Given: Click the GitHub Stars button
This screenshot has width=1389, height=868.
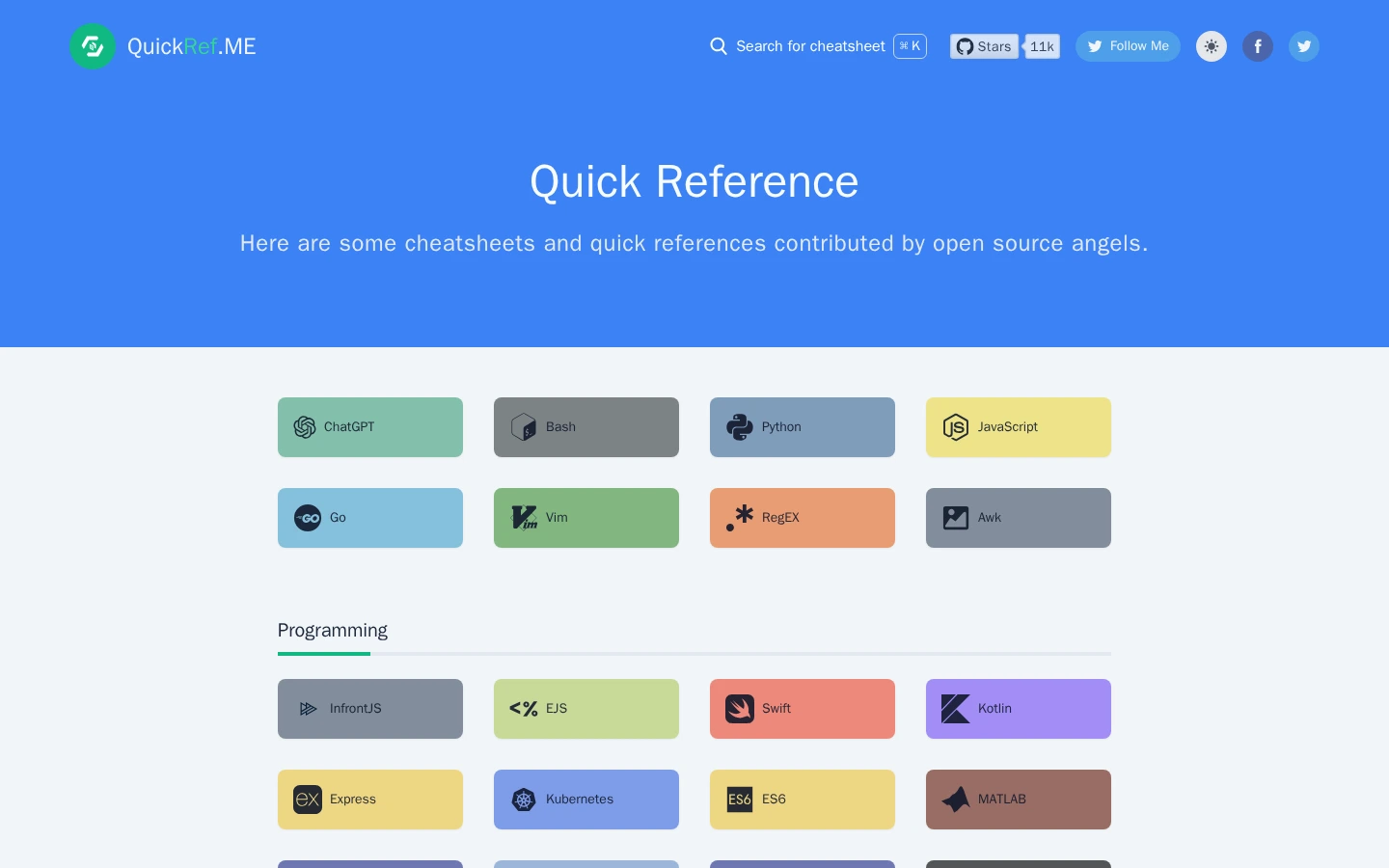Looking at the screenshot, I should [984, 46].
